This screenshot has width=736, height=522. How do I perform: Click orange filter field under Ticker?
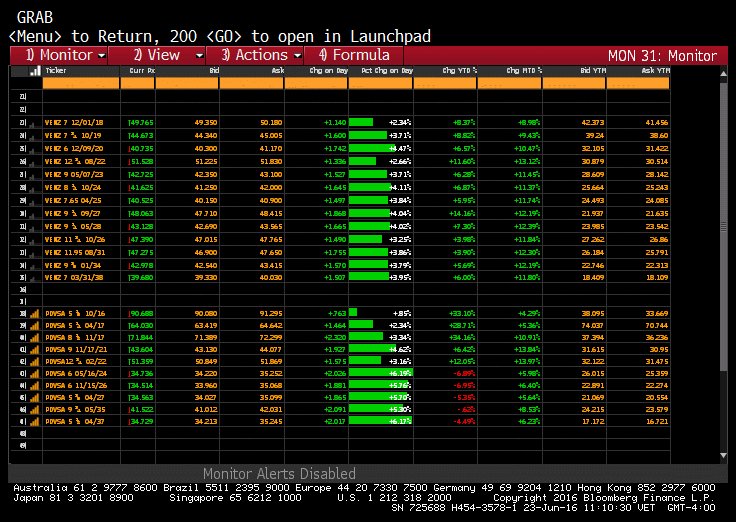tap(81, 84)
